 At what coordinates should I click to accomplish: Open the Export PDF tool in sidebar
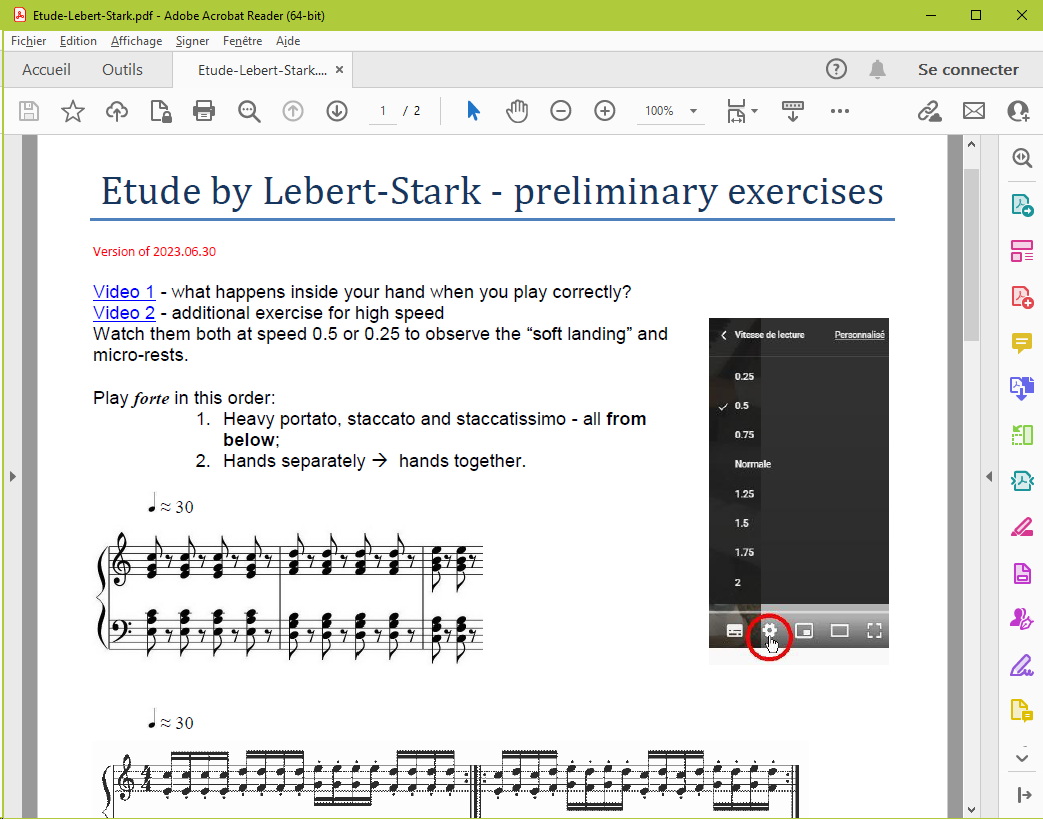point(1021,205)
